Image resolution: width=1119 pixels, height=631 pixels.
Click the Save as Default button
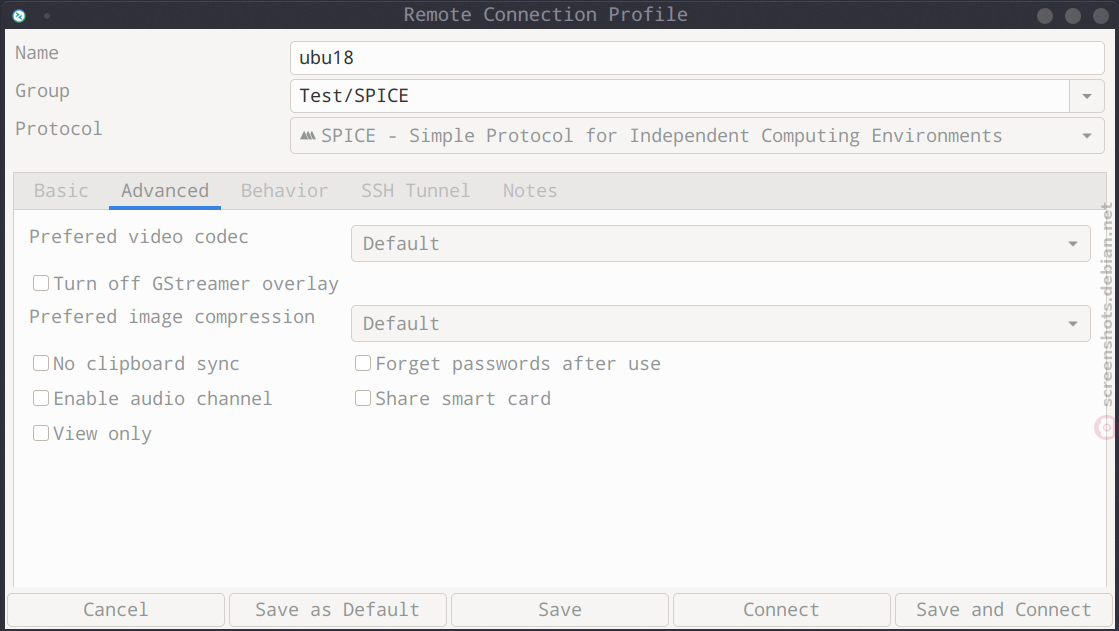(x=338, y=610)
